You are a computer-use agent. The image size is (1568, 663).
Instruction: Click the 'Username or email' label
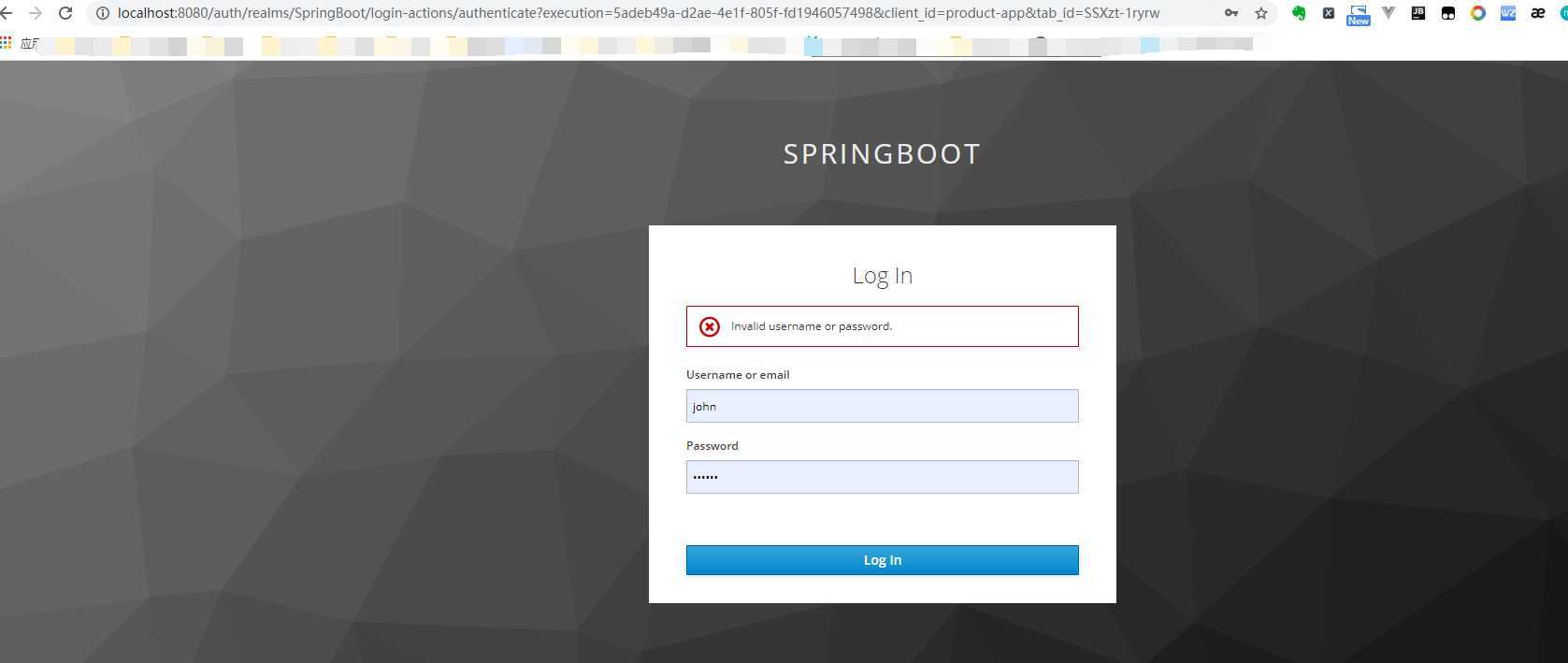point(738,375)
